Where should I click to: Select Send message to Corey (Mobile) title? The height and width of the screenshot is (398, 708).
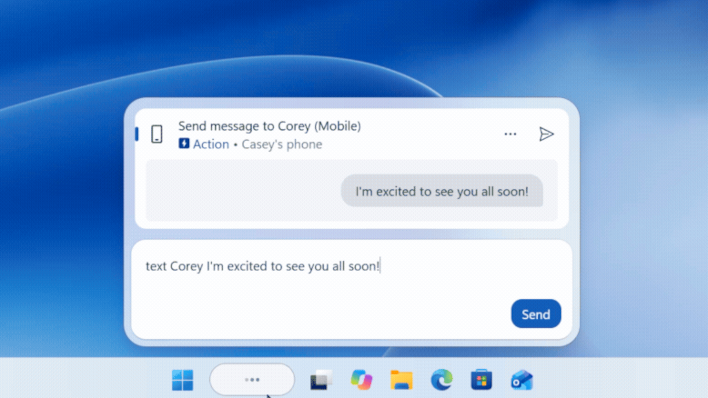[x=270, y=126]
